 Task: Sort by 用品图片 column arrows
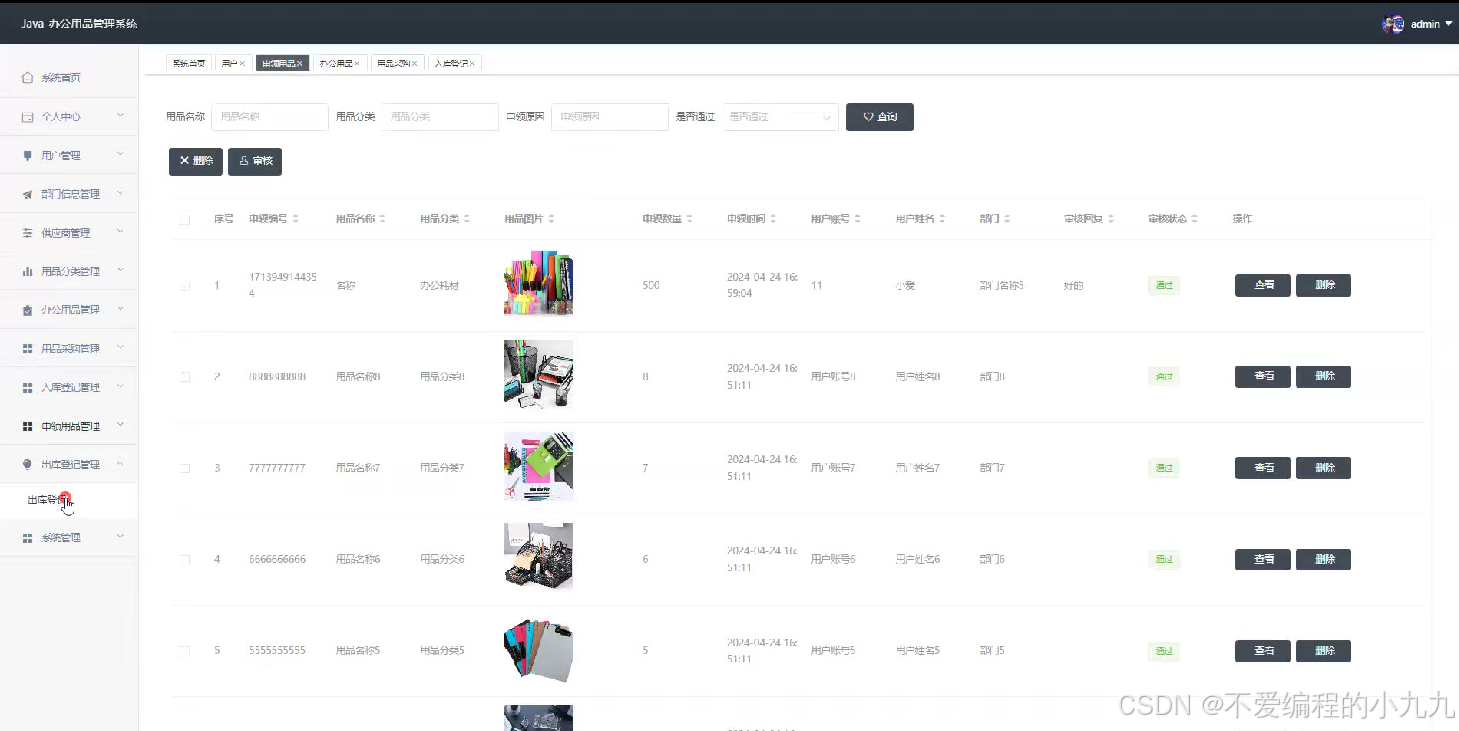551,219
